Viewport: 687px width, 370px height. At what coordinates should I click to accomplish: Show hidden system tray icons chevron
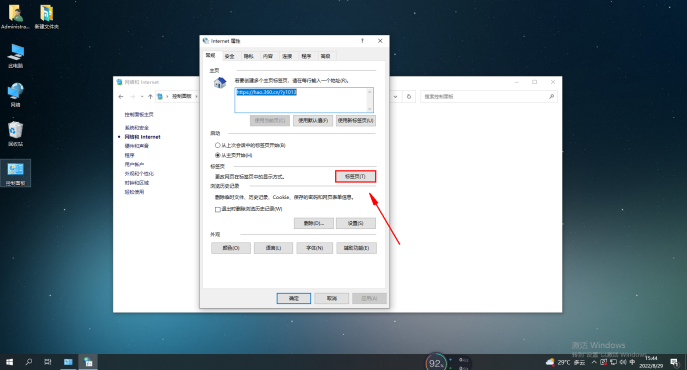(x=594, y=362)
